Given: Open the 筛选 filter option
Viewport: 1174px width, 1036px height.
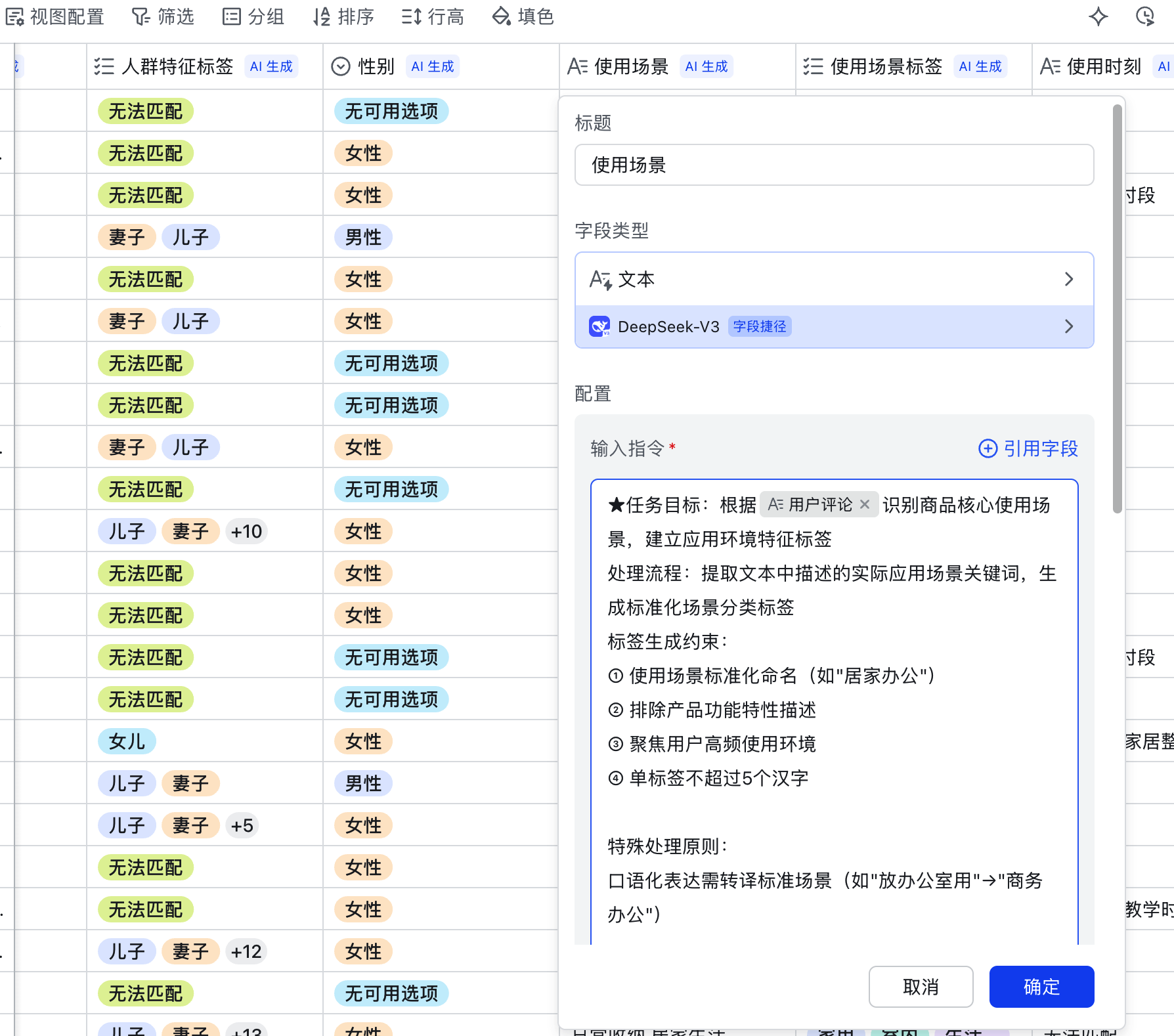Looking at the screenshot, I should (x=163, y=16).
